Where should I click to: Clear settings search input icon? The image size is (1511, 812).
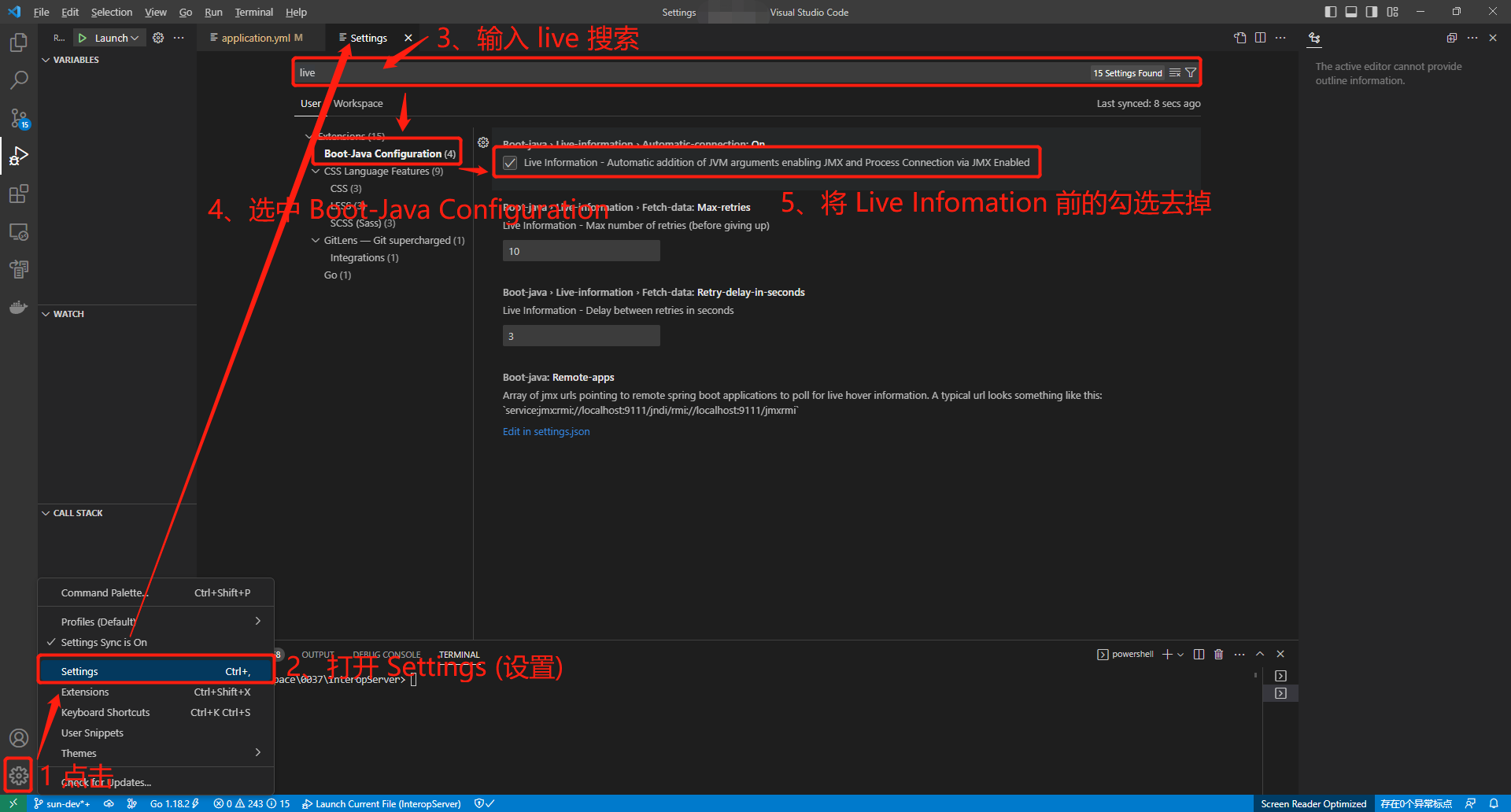(1175, 72)
